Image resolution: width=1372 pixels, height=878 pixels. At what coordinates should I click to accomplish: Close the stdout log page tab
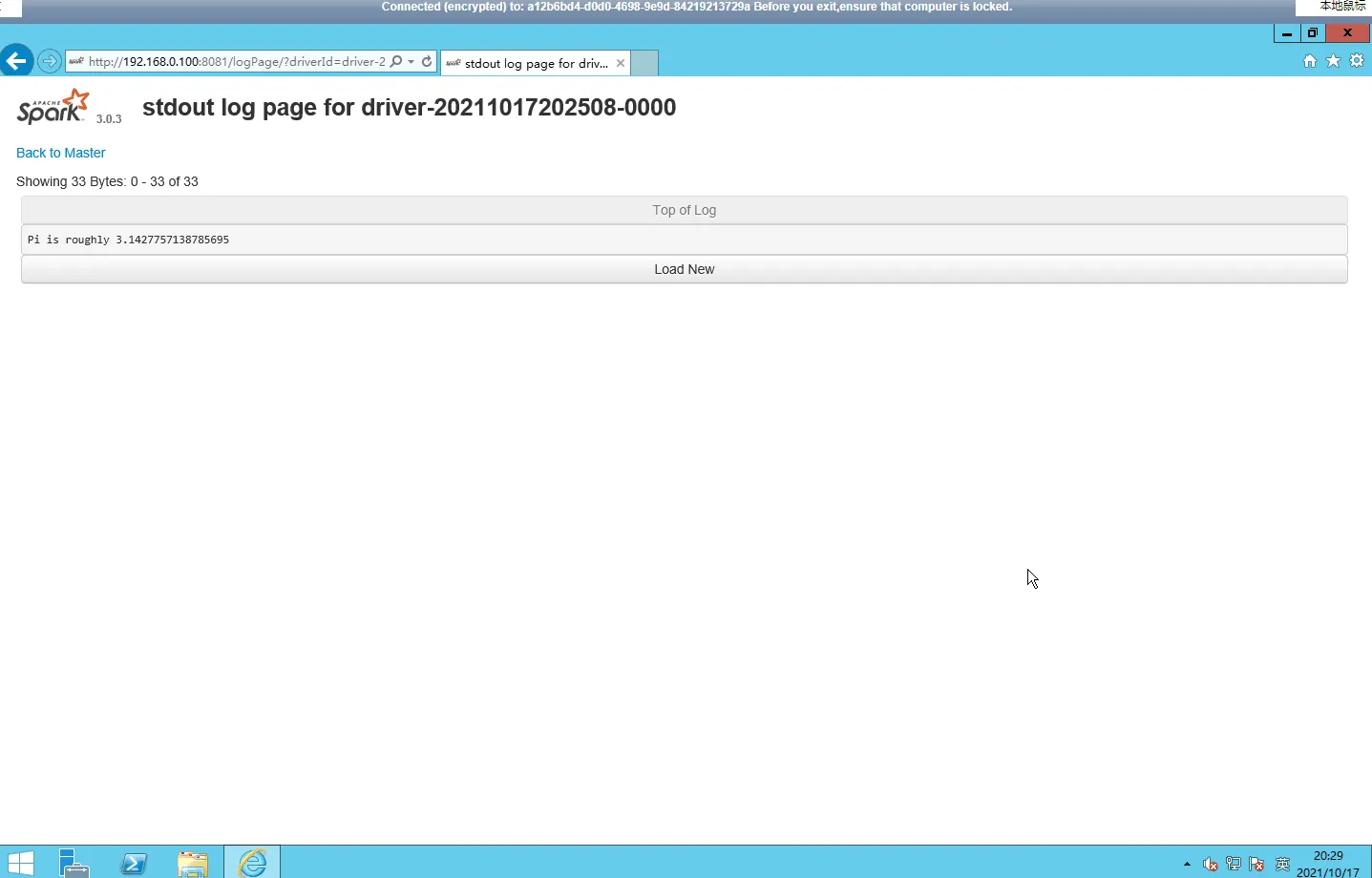(621, 63)
